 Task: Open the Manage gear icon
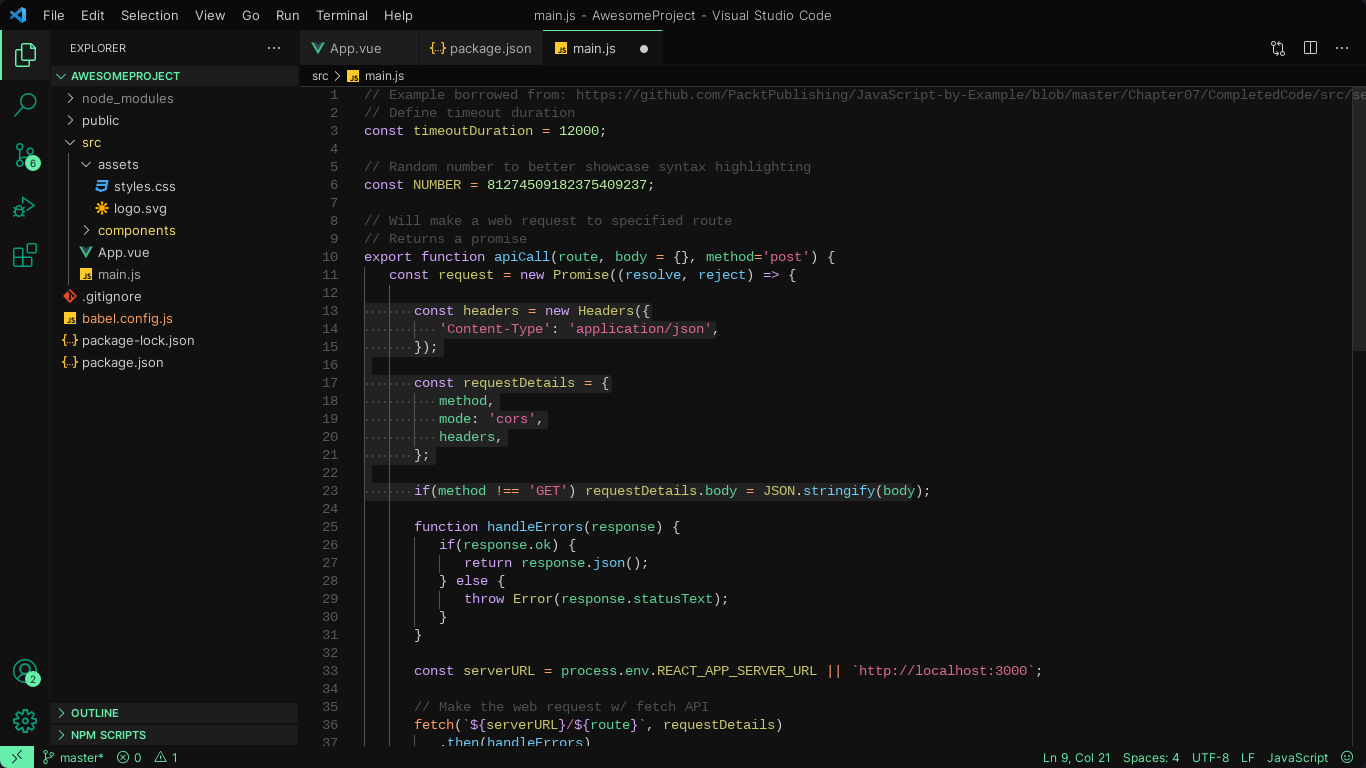[25, 720]
